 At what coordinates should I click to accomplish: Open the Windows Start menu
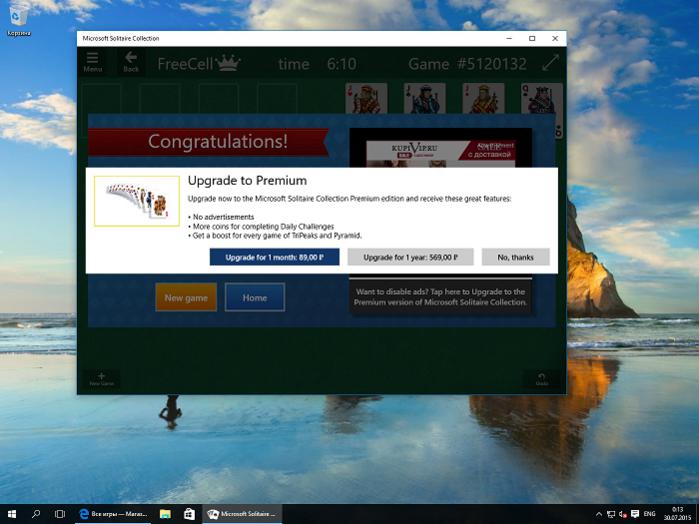pyautogui.click(x=12, y=514)
